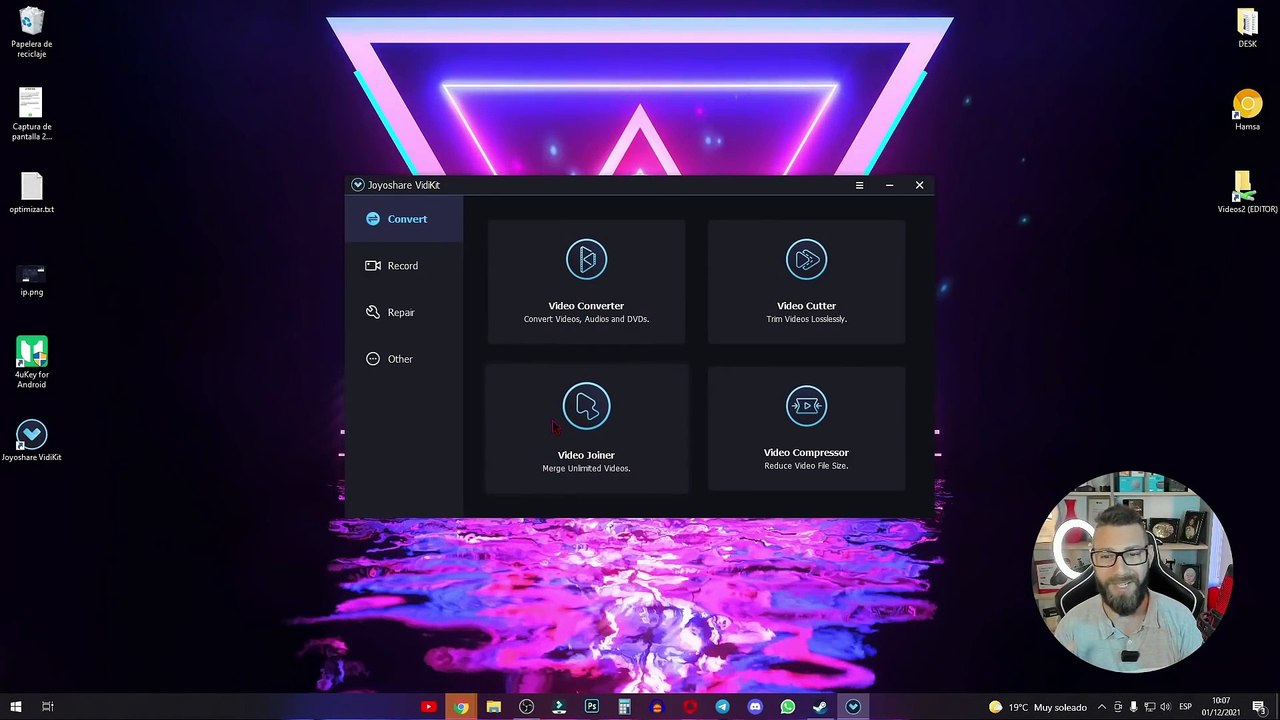Open the Video Converter tool
1280x720 pixels.
click(x=586, y=282)
